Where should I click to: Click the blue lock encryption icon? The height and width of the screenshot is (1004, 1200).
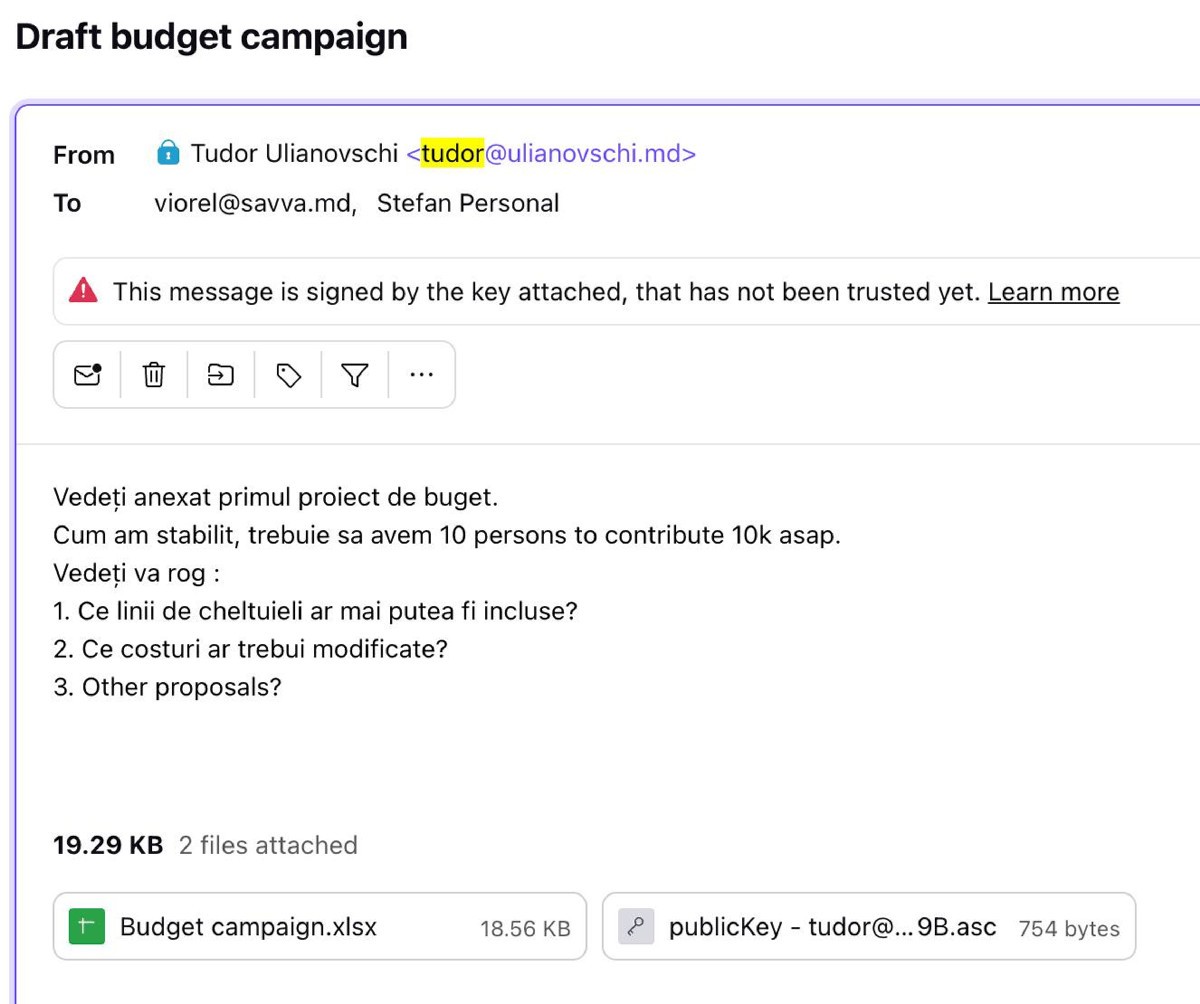click(168, 154)
